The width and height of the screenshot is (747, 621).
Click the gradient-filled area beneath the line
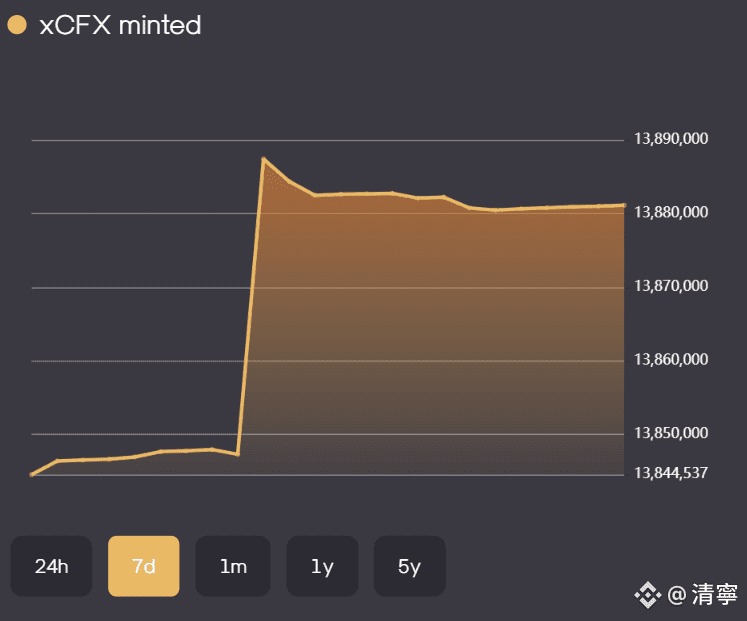point(430,330)
